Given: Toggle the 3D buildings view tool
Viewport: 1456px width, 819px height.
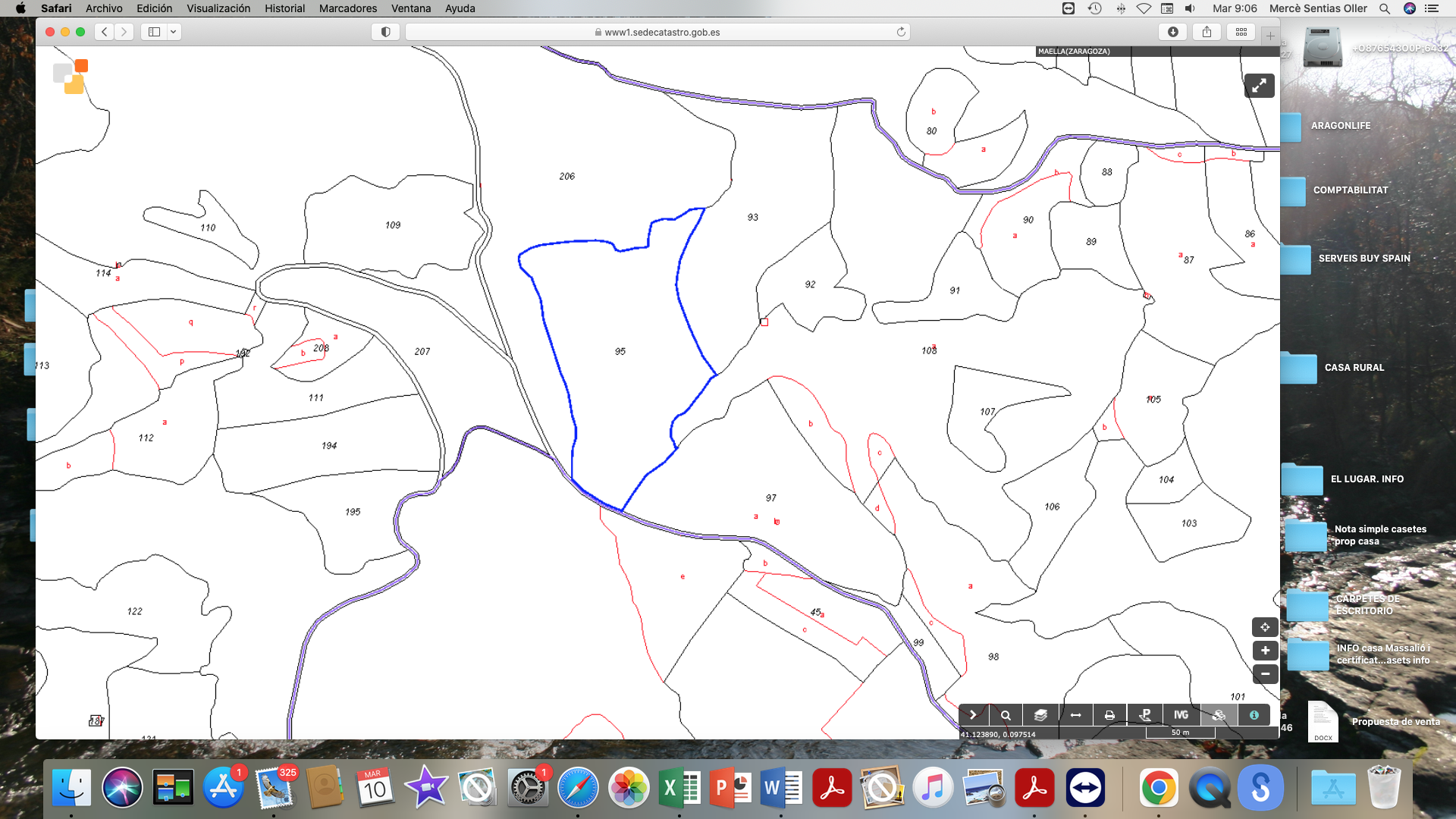Looking at the screenshot, I should point(1219,715).
